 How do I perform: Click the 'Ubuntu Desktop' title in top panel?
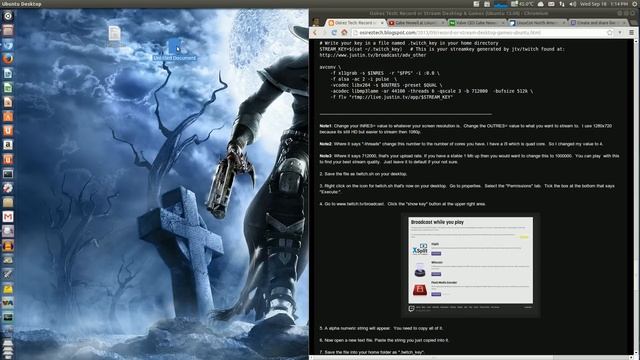pyautogui.click(x=22, y=4)
